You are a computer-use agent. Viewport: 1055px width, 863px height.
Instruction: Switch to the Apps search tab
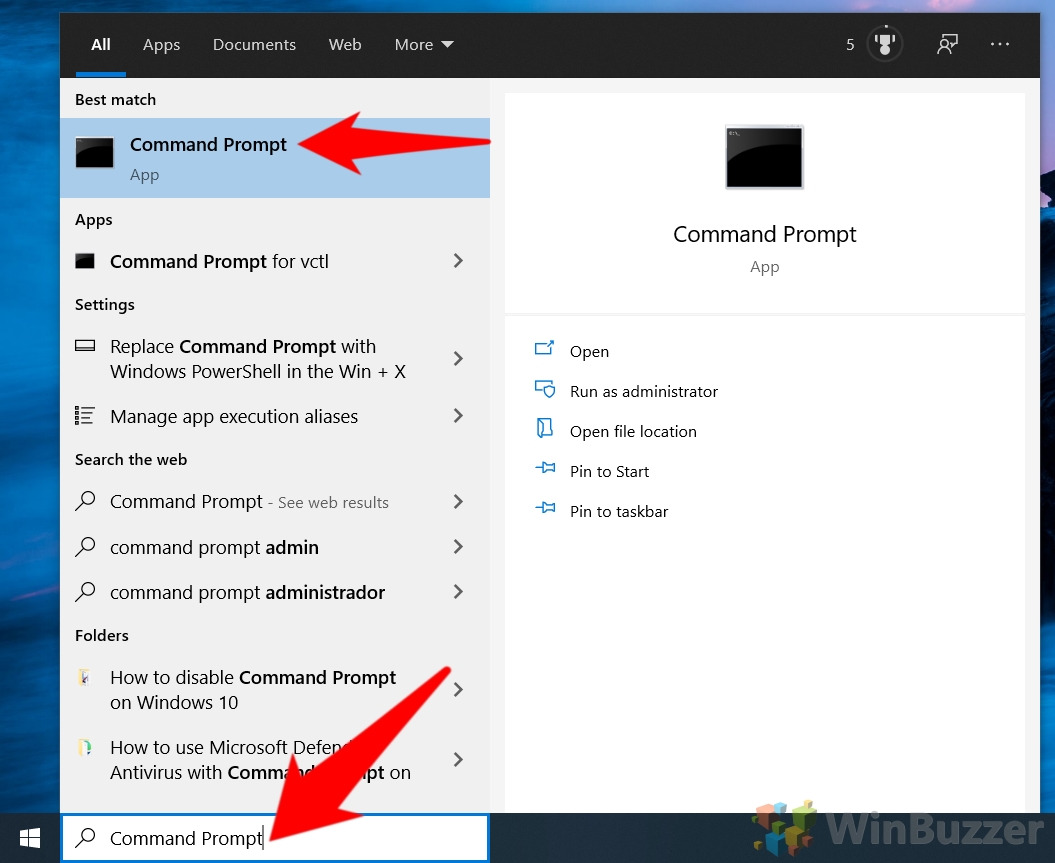coord(161,44)
